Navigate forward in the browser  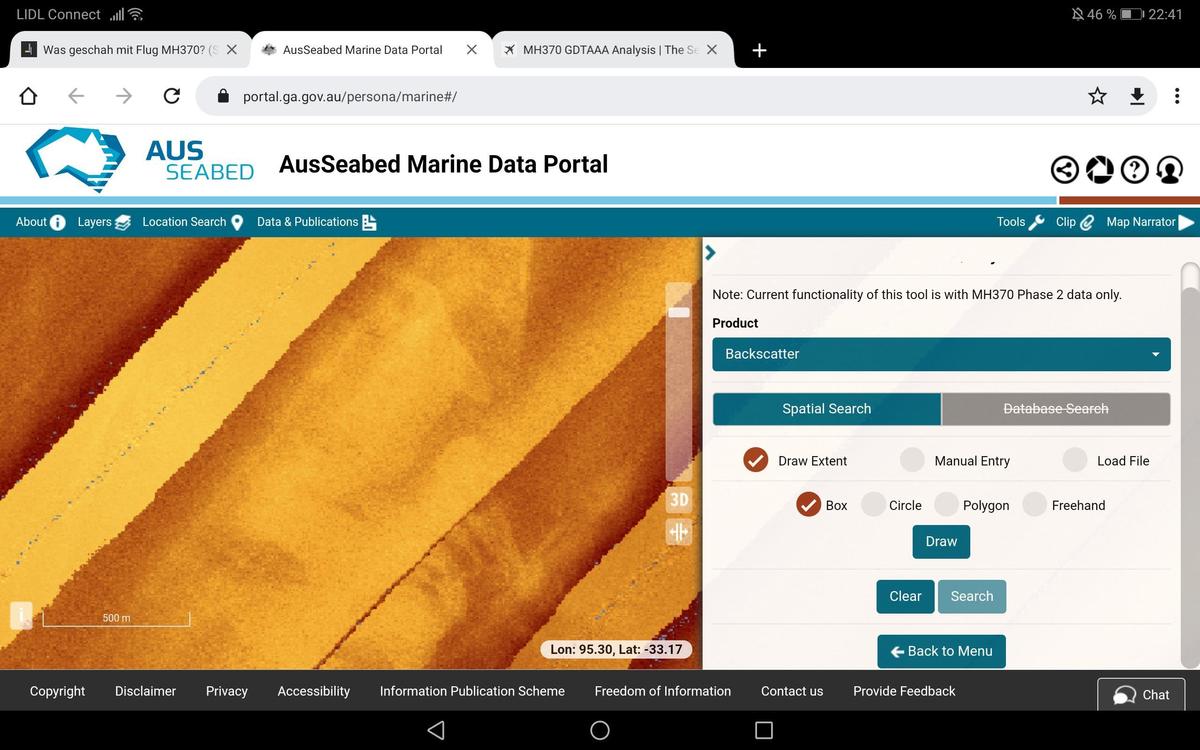124,96
